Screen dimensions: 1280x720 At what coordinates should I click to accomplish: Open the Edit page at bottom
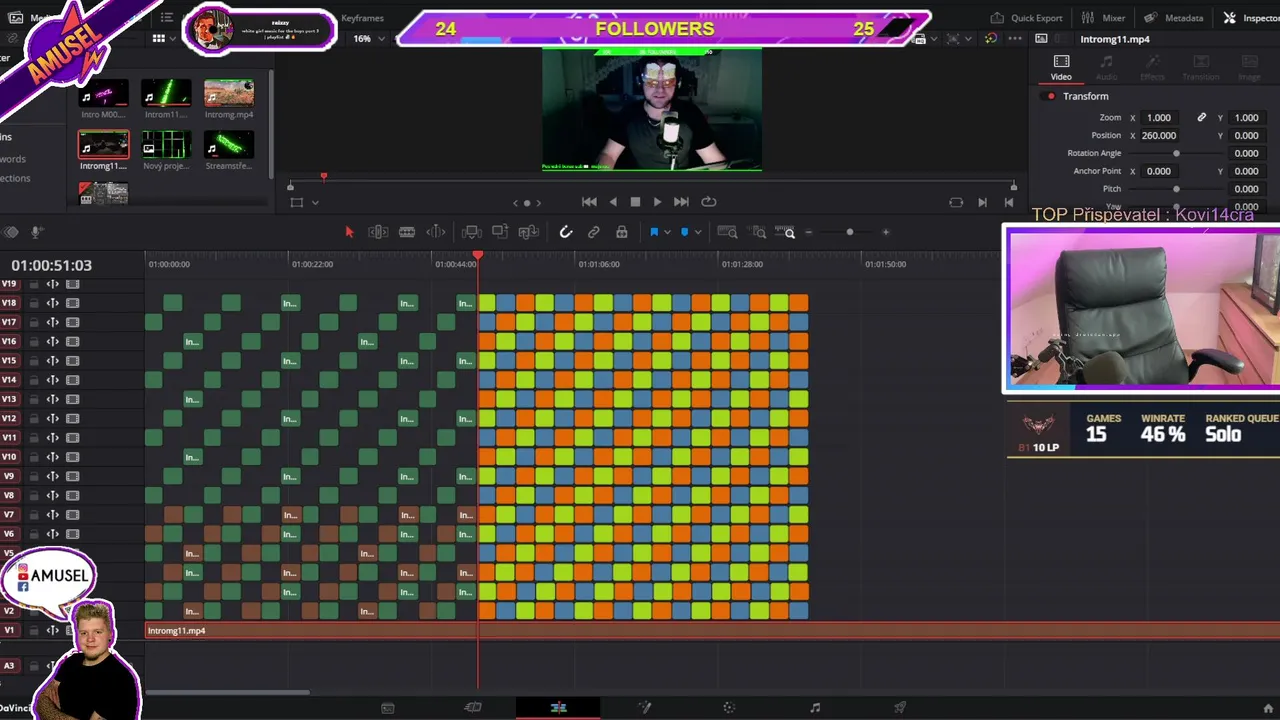pyautogui.click(x=558, y=708)
